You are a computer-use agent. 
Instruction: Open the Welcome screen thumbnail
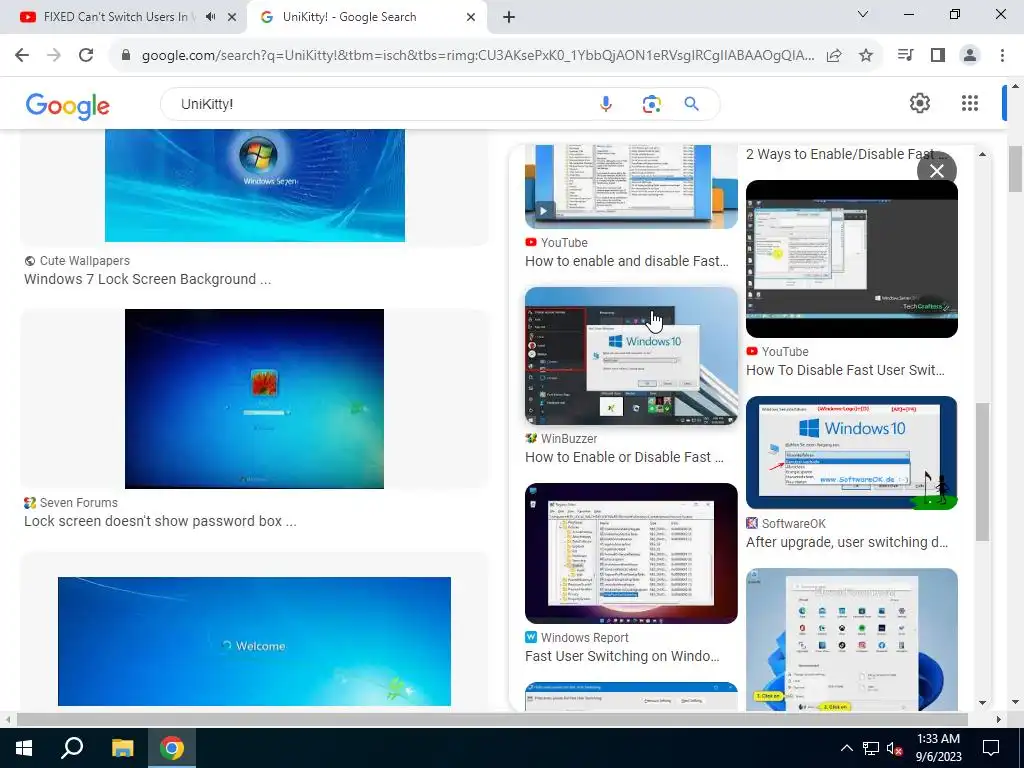tap(255, 641)
